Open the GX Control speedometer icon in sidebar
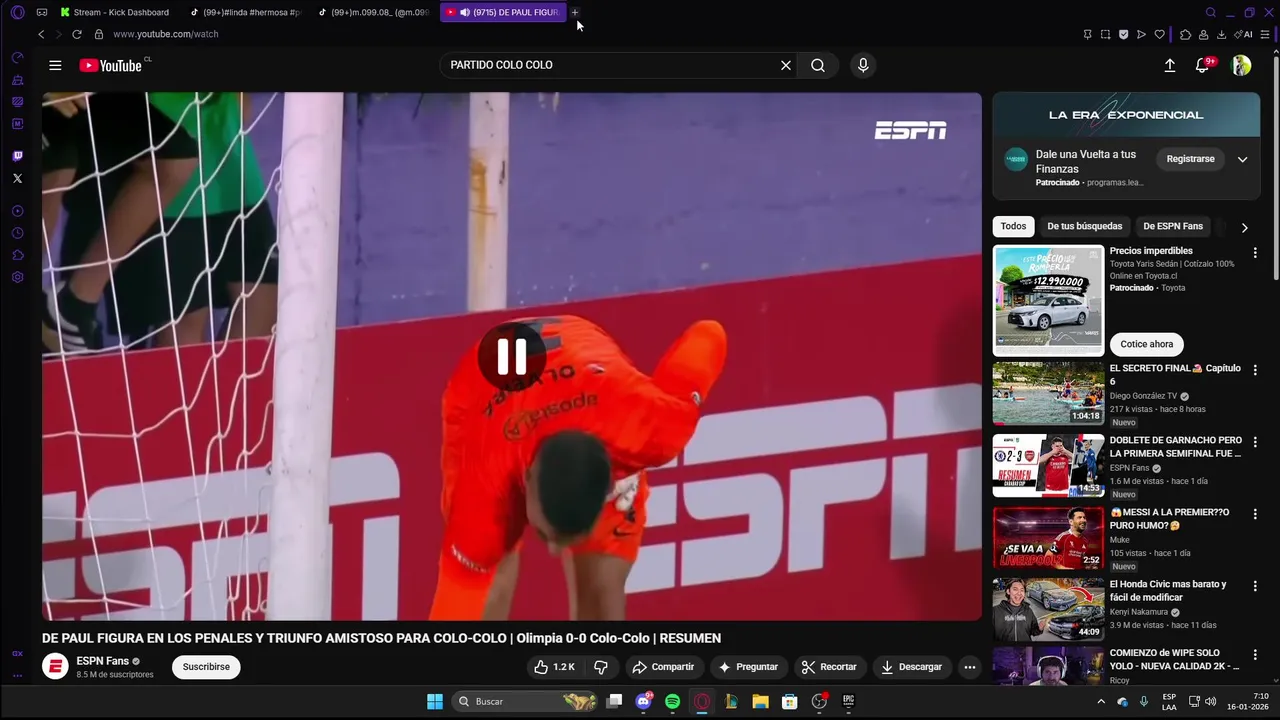This screenshot has width=1280, height=720. click(x=17, y=58)
